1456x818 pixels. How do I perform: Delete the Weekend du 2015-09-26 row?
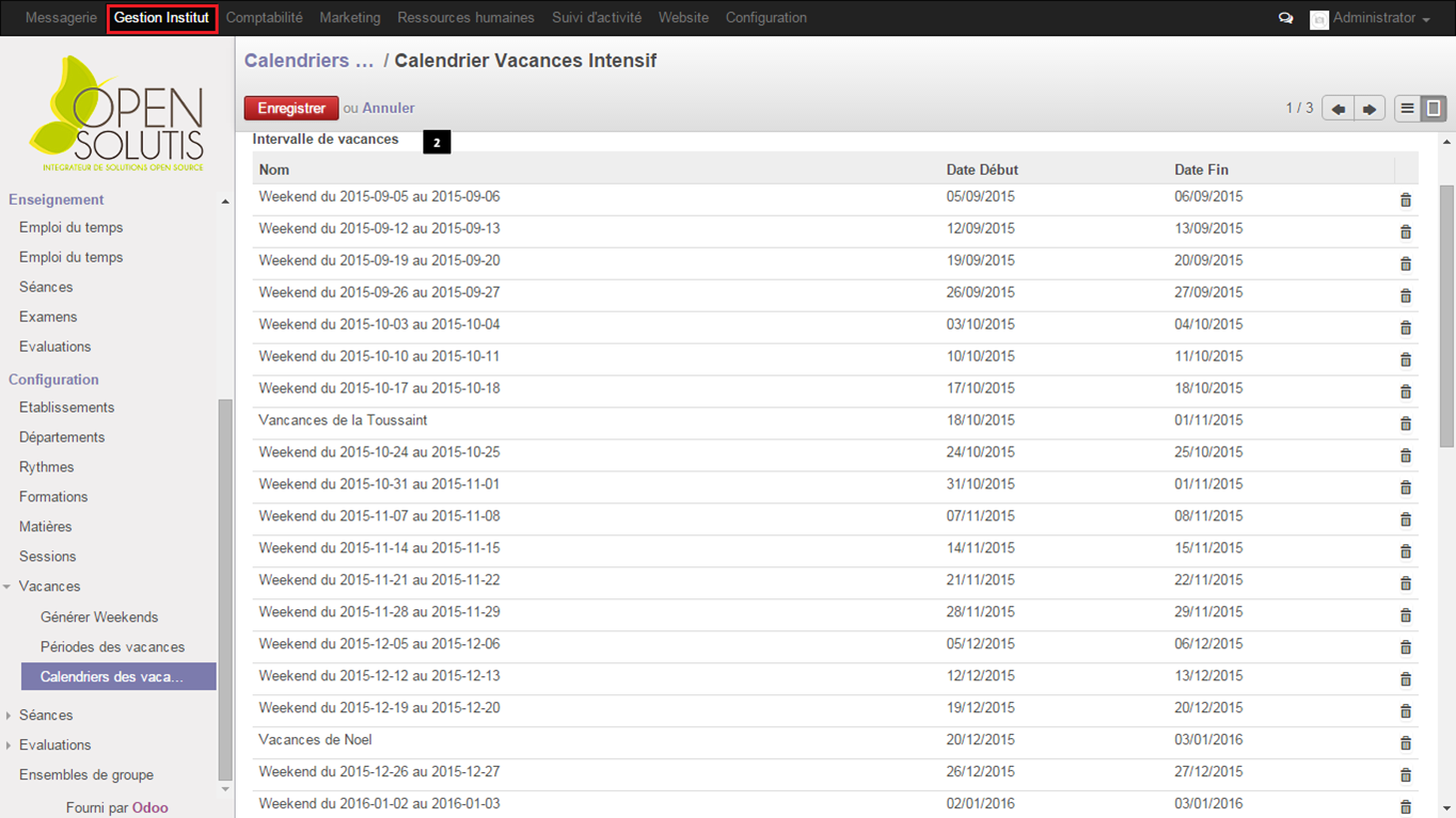pyautogui.click(x=1405, y=296)
